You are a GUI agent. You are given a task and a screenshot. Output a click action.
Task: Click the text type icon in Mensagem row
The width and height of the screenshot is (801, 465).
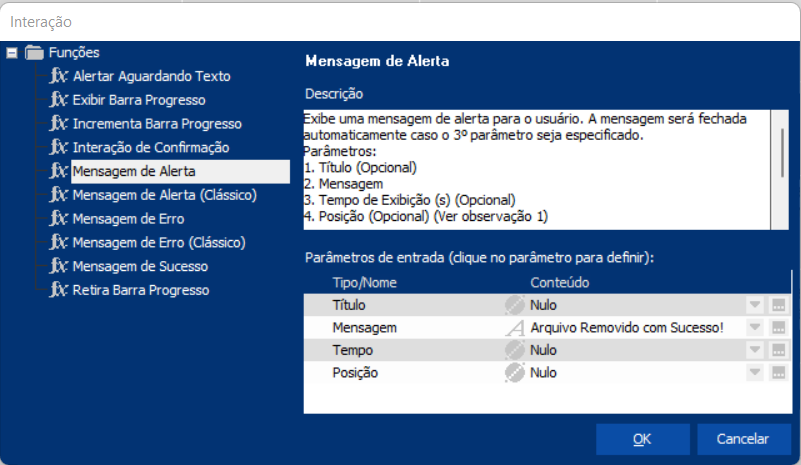[x=514, y=328]
